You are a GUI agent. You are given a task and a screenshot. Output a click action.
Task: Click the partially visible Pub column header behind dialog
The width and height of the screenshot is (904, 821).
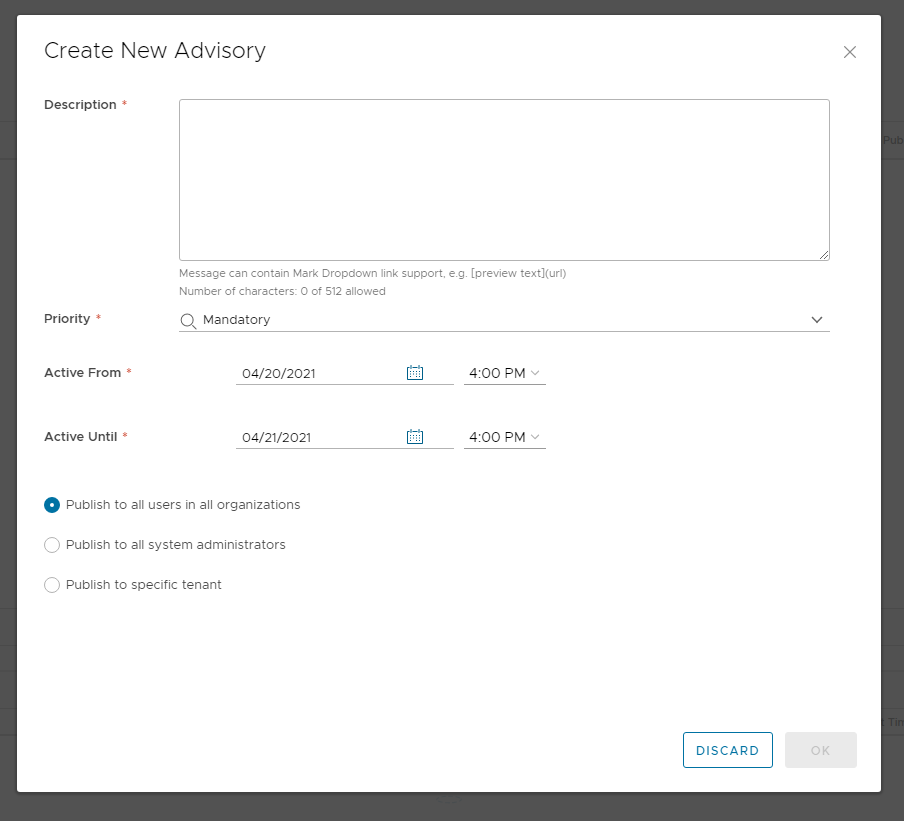click(894, 140)
